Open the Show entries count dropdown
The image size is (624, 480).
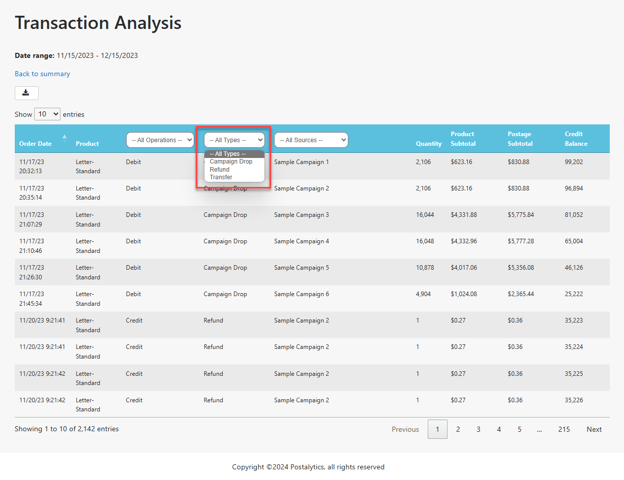47,114
